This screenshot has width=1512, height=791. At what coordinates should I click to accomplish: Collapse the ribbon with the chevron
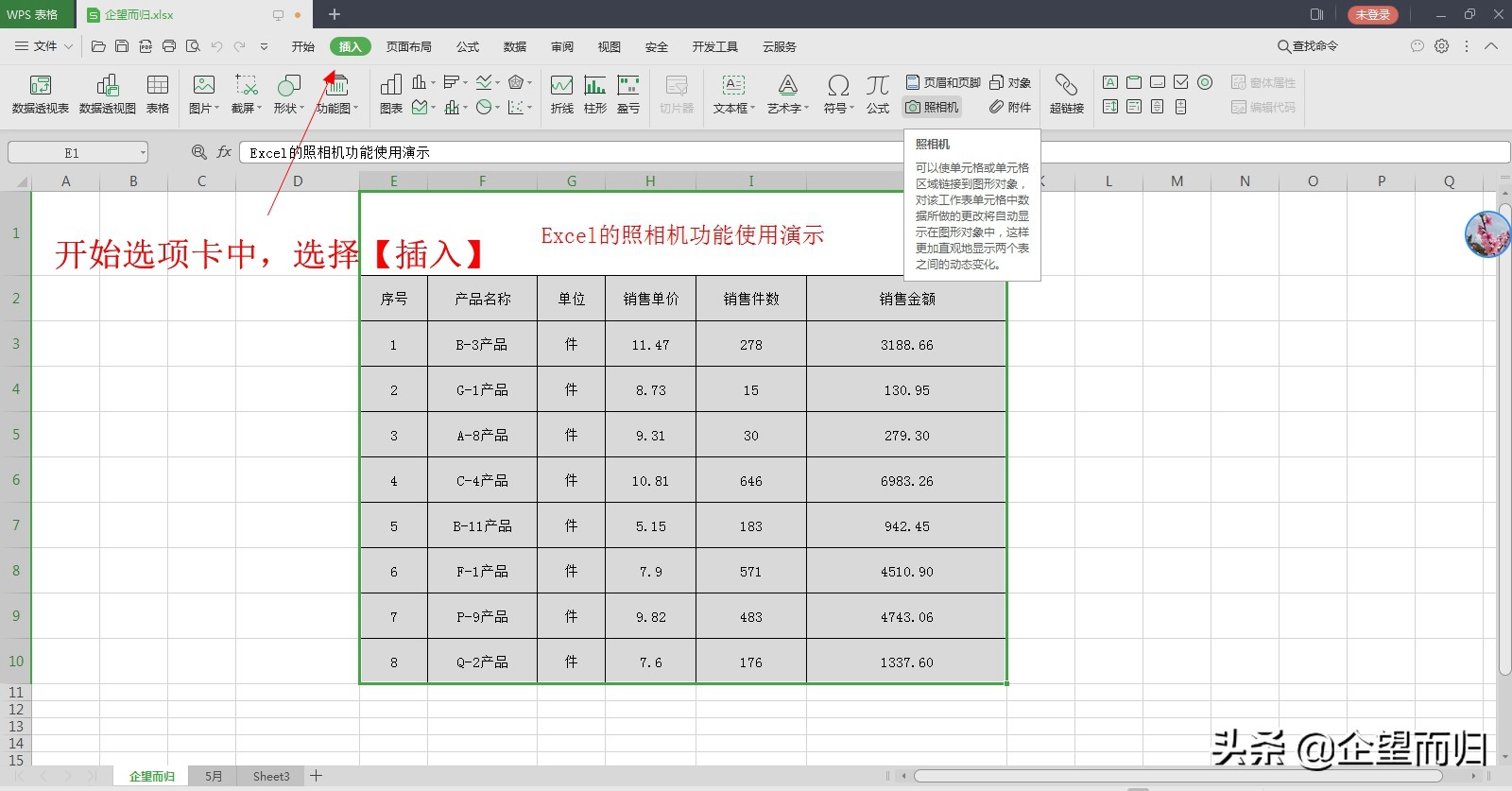pyautogui.click(x=1491, y=45)
